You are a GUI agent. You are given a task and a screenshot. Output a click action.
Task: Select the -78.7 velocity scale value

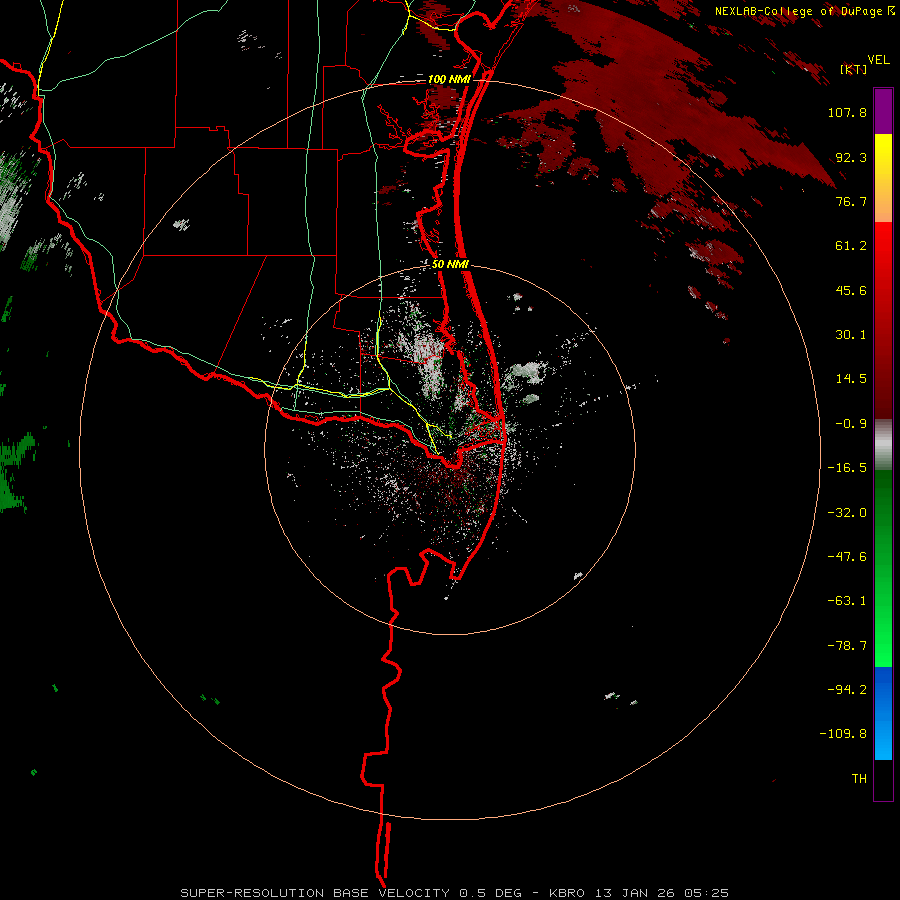(x=847, y=646)
